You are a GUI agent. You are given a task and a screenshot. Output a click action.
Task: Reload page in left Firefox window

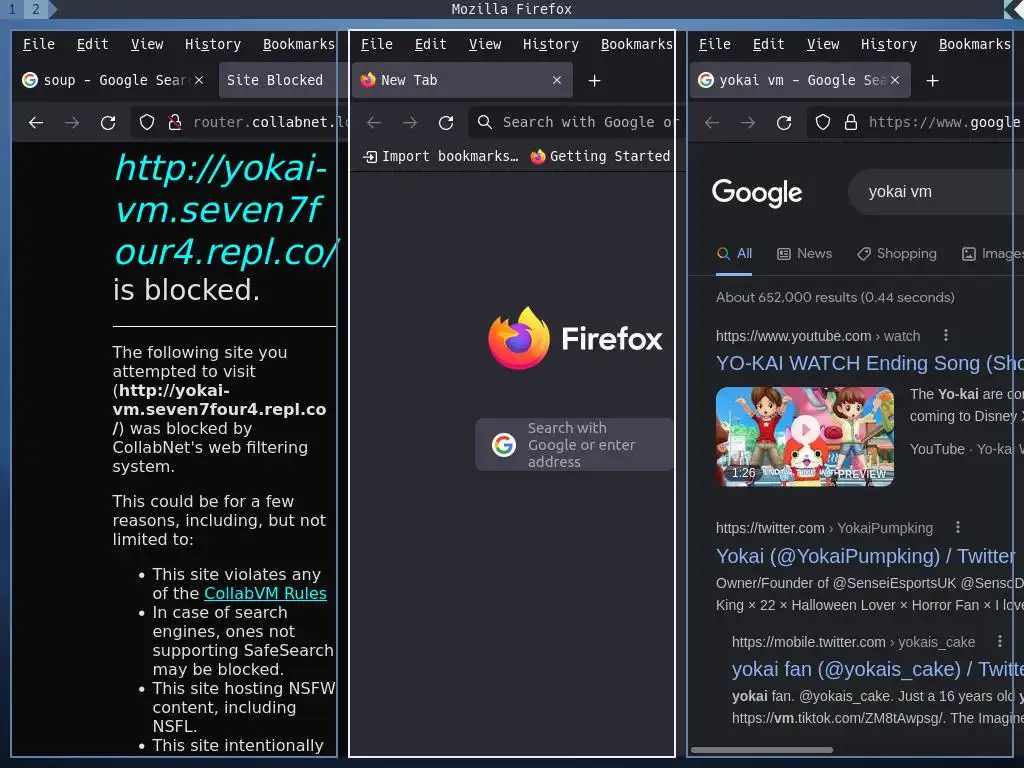[x=108, y=122]
